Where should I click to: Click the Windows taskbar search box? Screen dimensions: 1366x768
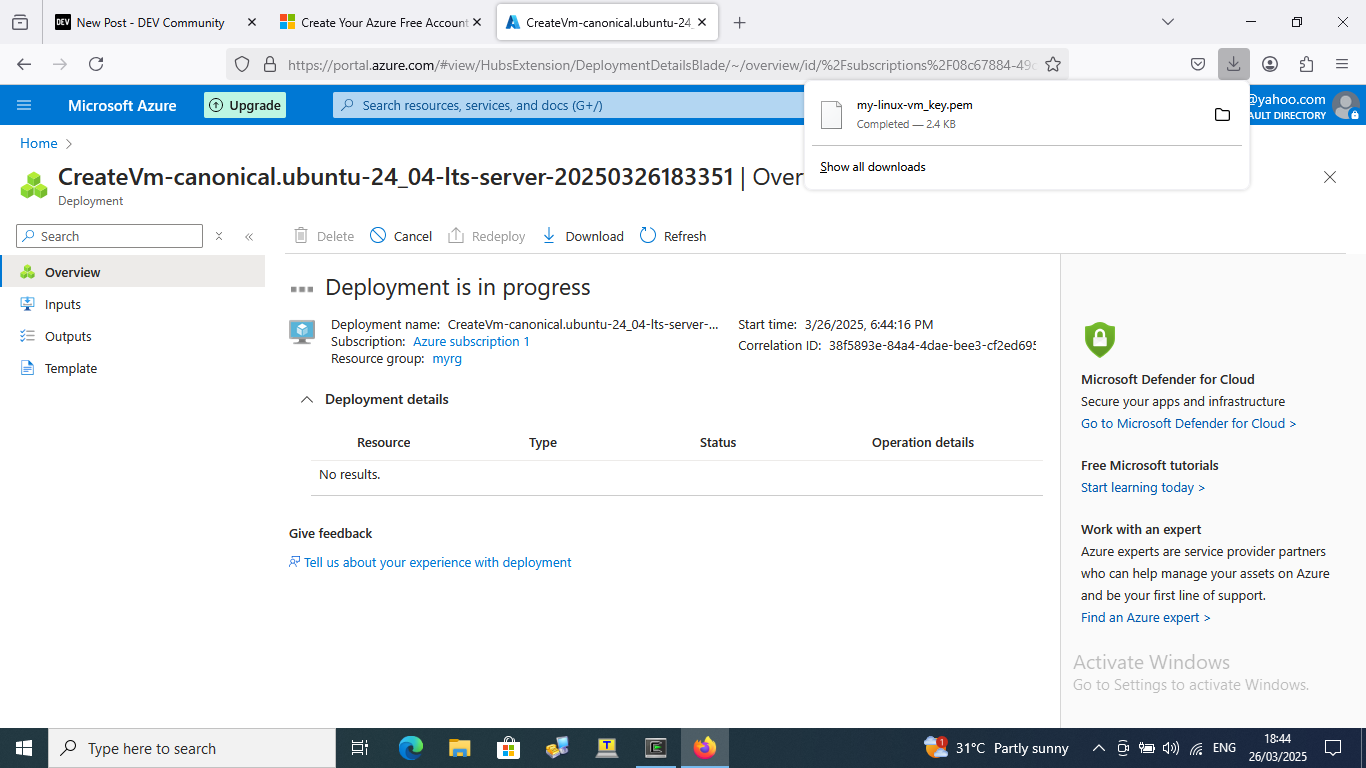(192, 748)
